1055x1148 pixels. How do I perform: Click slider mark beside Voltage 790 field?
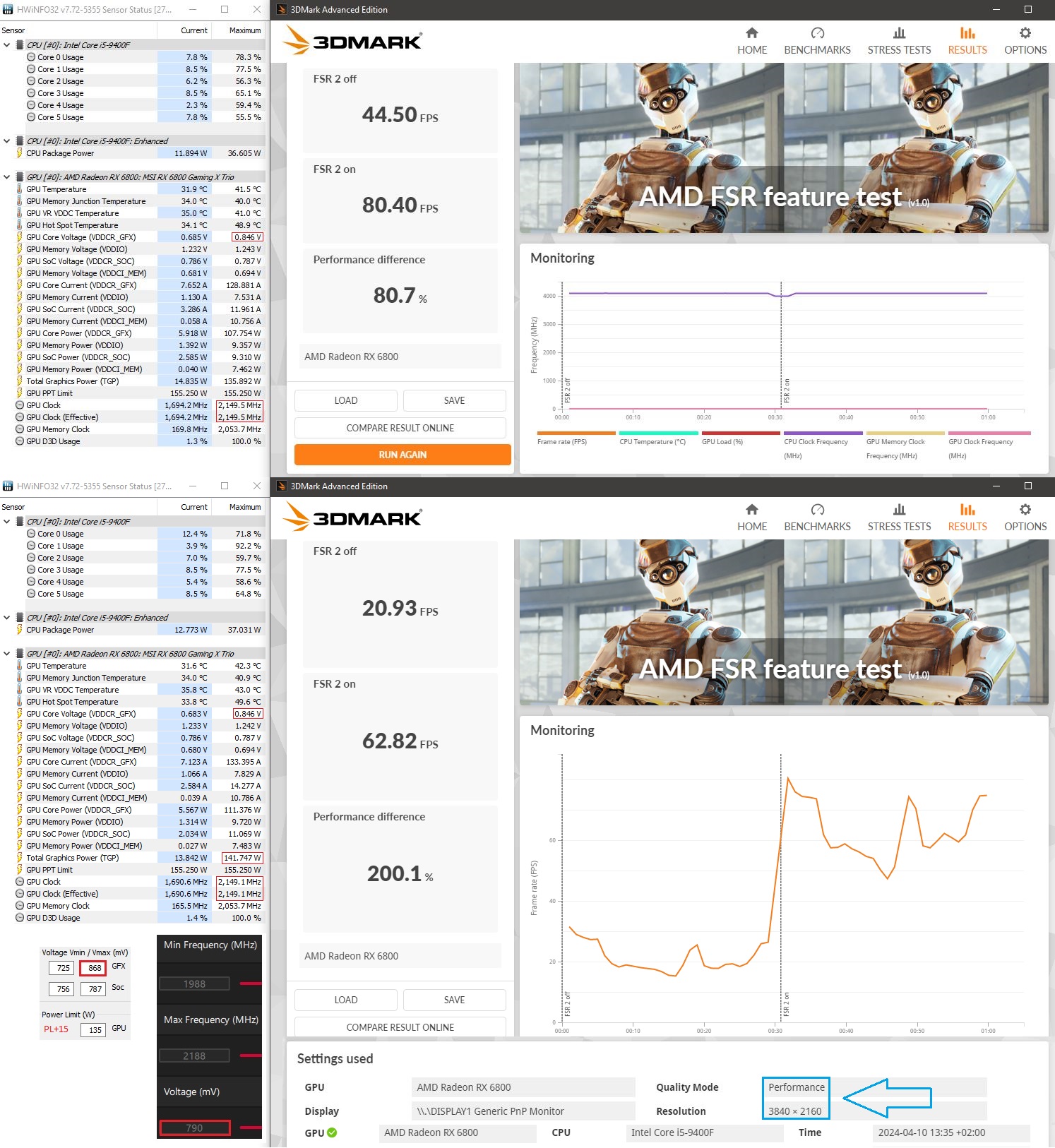click(x=250, y=1128)
